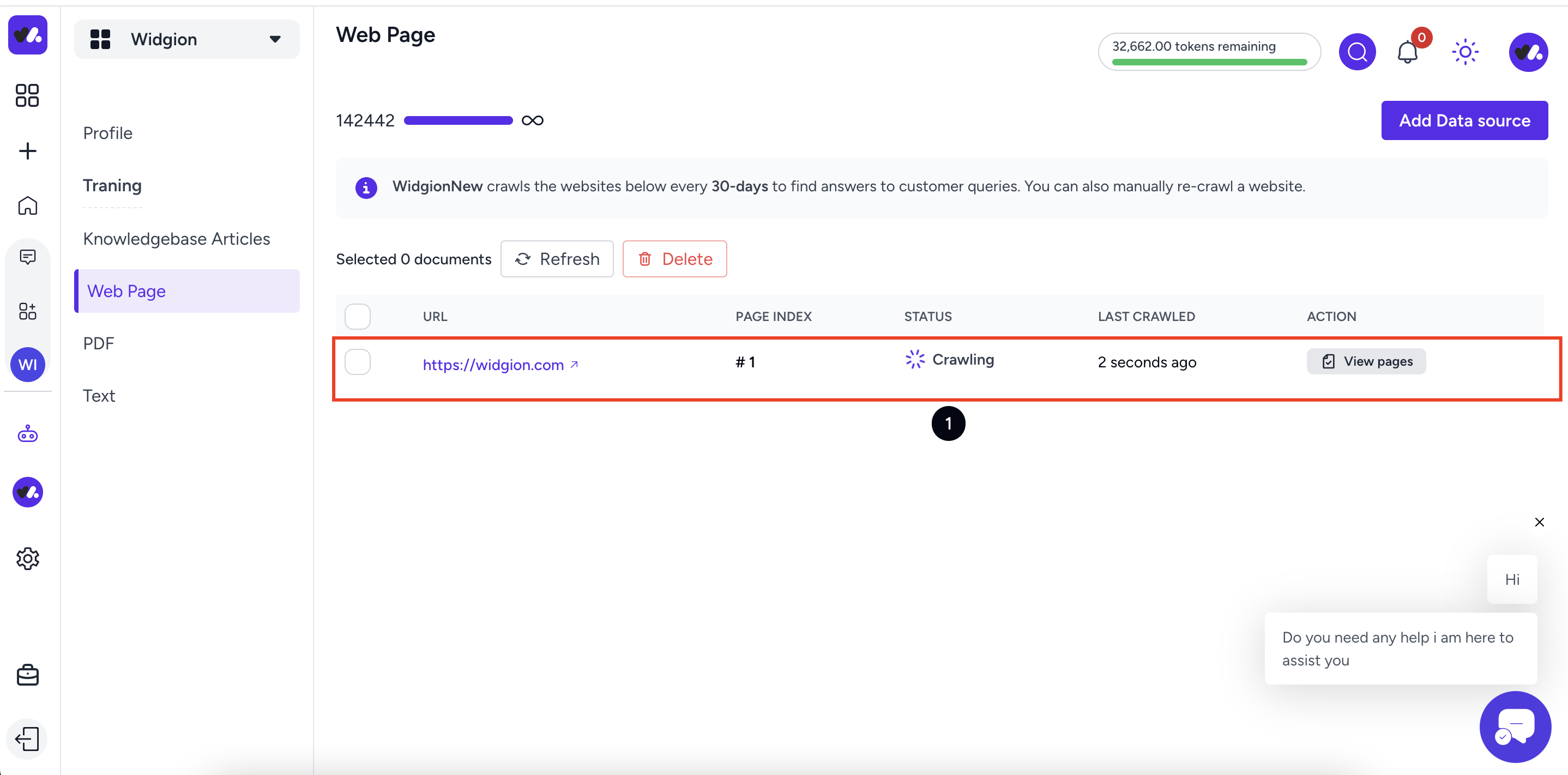Click the add-widget grid plus icon
Screen dimensions: 1568x775
(27, 311)
